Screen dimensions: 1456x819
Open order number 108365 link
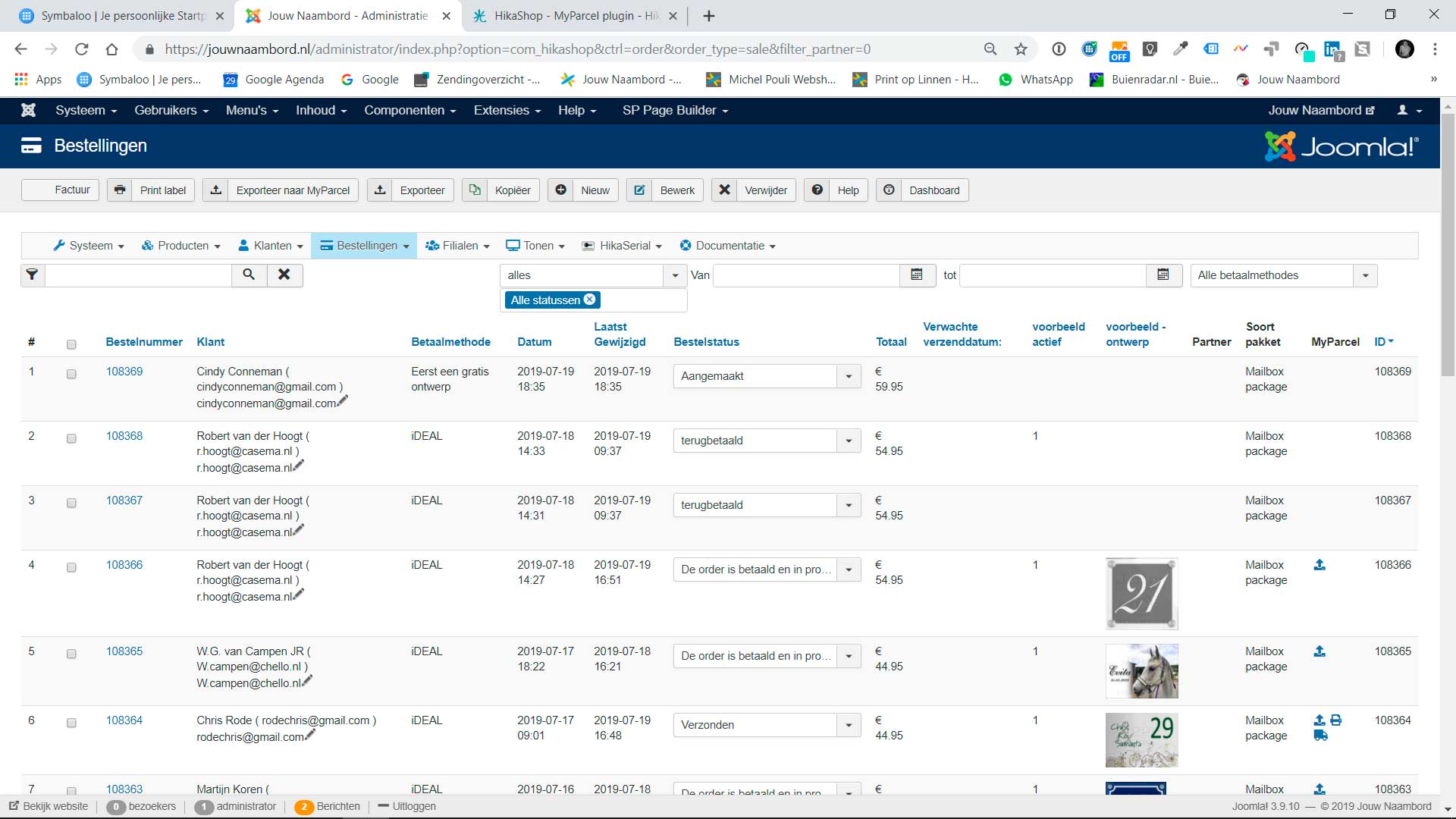(x=124, y=651)
